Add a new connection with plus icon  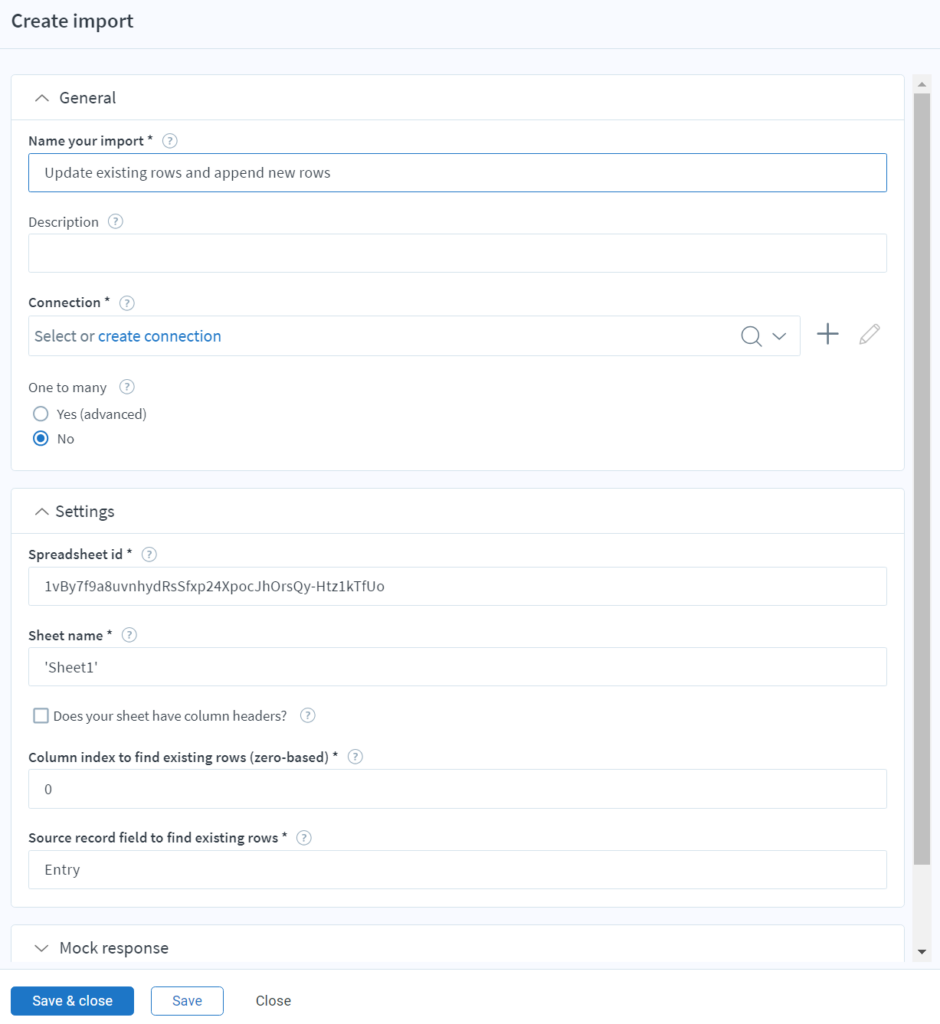[x=828, y=334]
